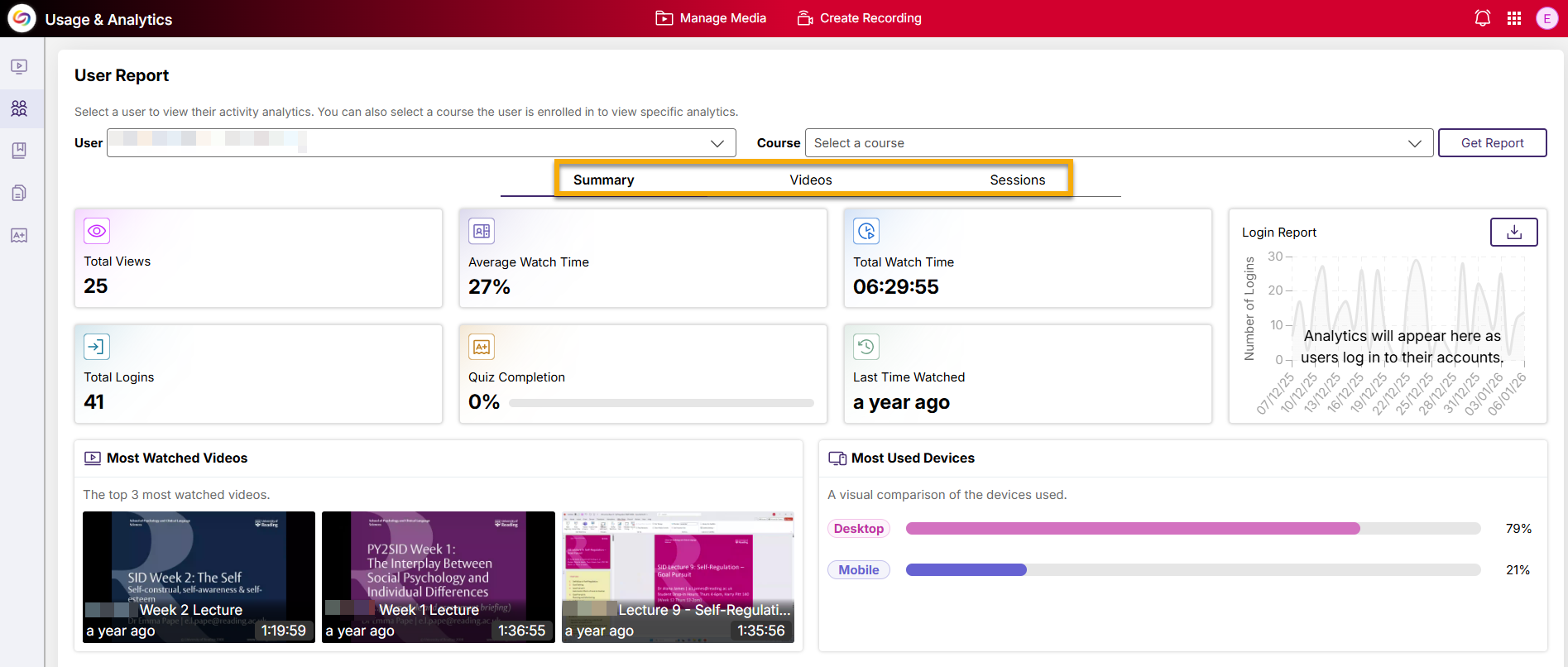This screenshot has width=1568, height=667.
Task: Open the user profile avatar menu
Action: [1546, 18]
